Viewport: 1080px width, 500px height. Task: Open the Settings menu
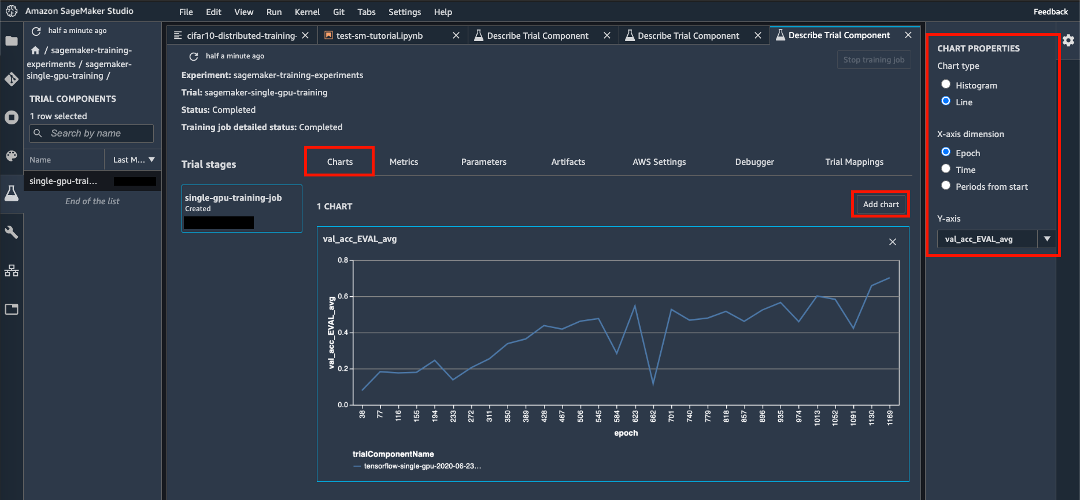tap(404, 12)
